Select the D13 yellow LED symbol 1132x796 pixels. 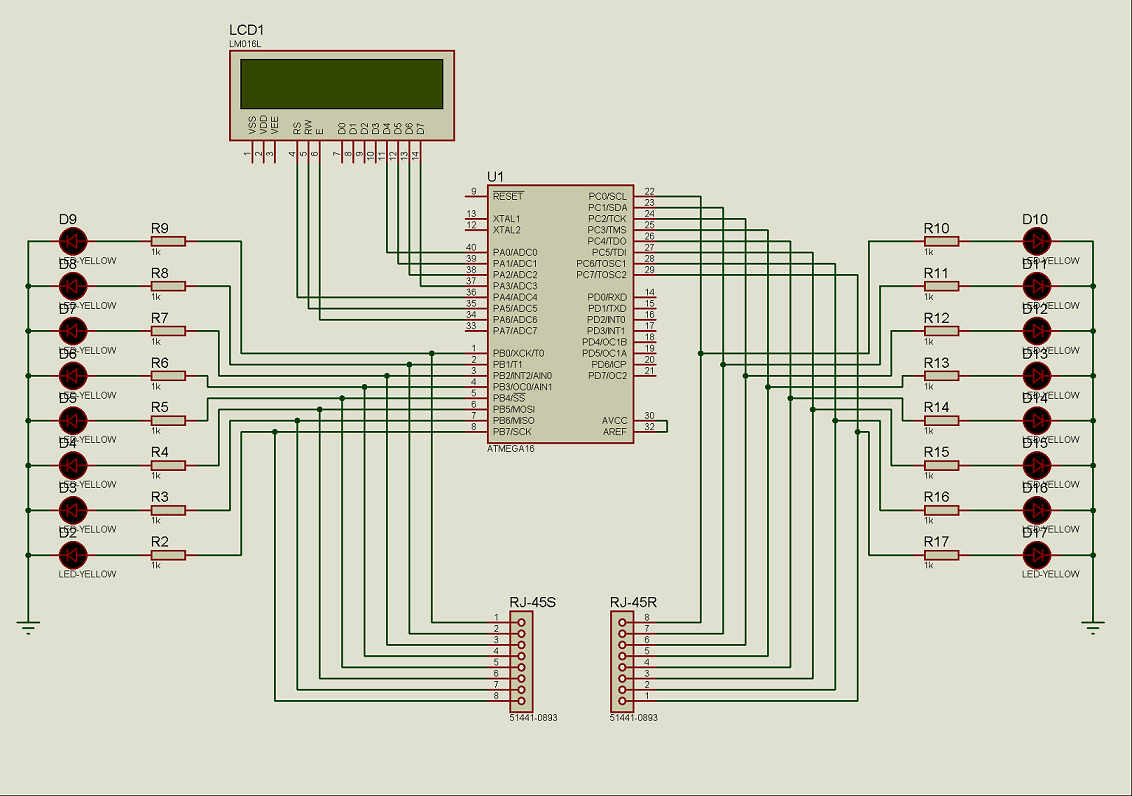click(x=1037, y=376)
